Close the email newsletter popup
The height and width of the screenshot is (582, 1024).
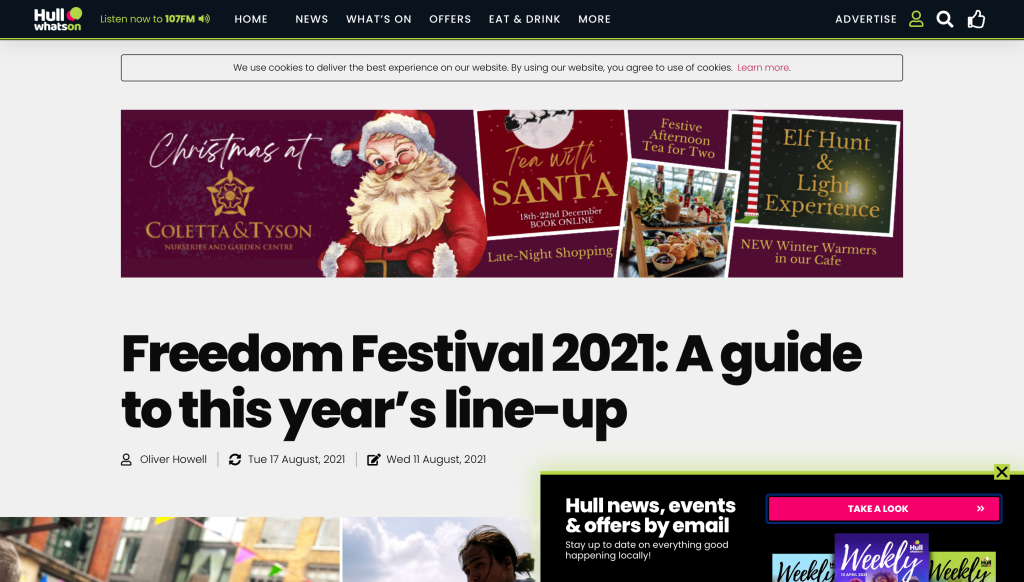pos(1002,472)
